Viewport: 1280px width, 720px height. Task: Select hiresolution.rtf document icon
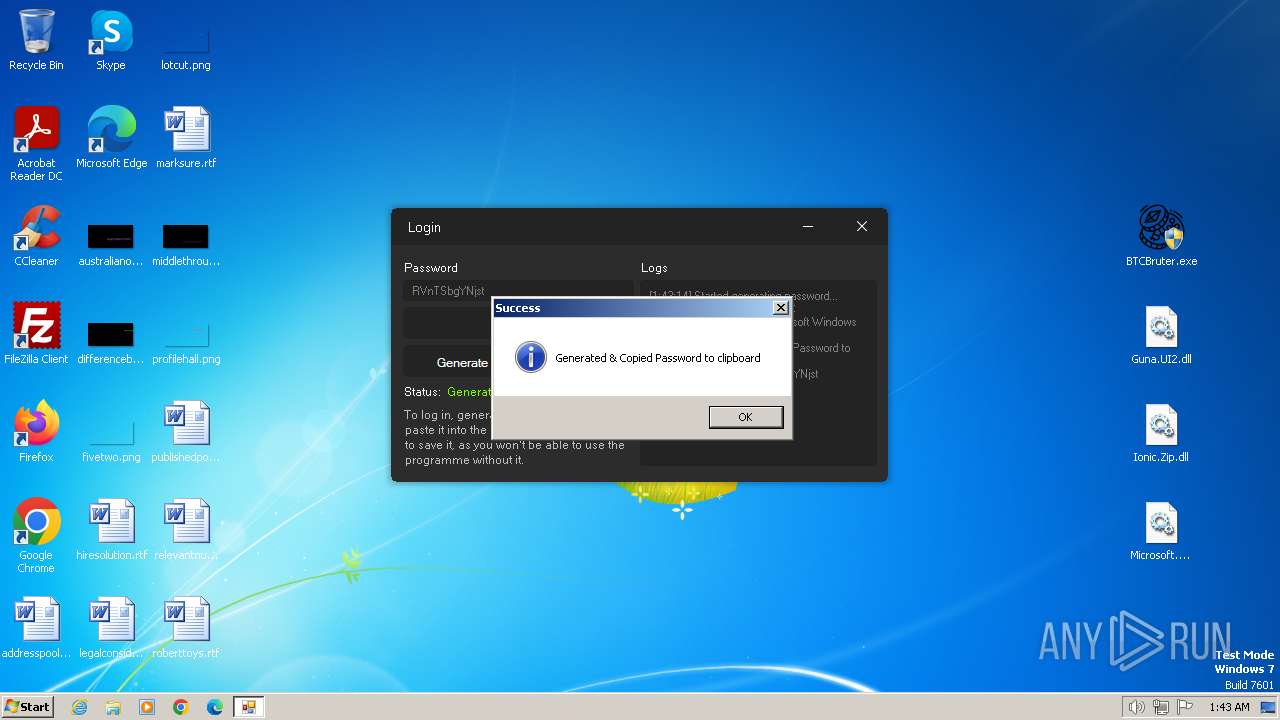111,530
